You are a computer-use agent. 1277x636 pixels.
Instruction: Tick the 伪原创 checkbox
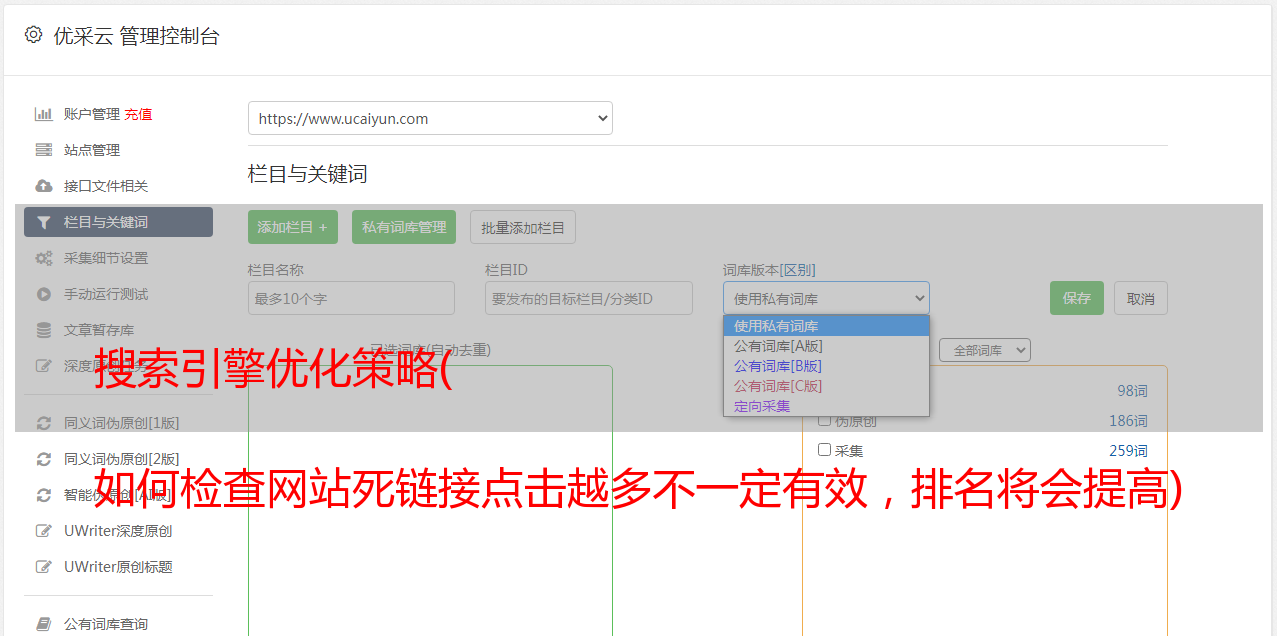[x=825, y=420]
